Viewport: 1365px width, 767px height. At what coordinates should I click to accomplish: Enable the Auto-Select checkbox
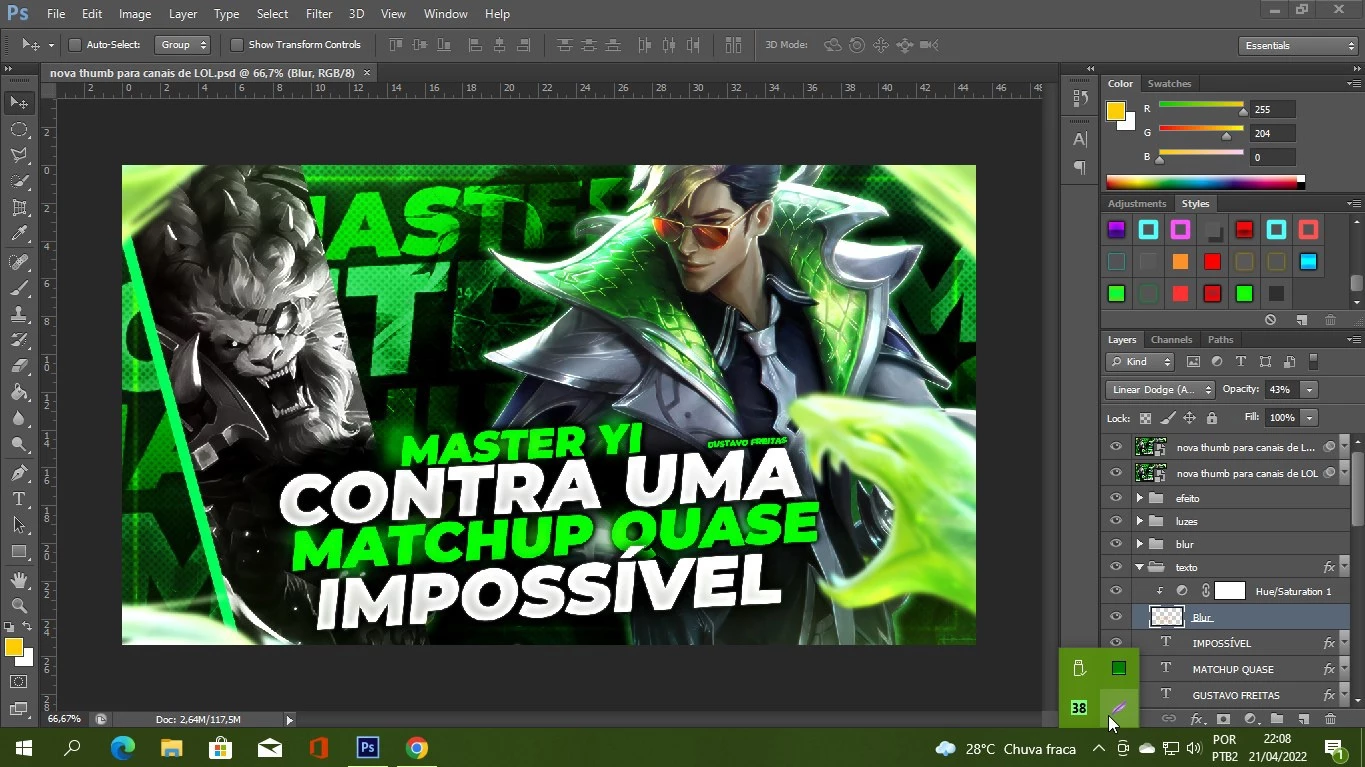74,45
